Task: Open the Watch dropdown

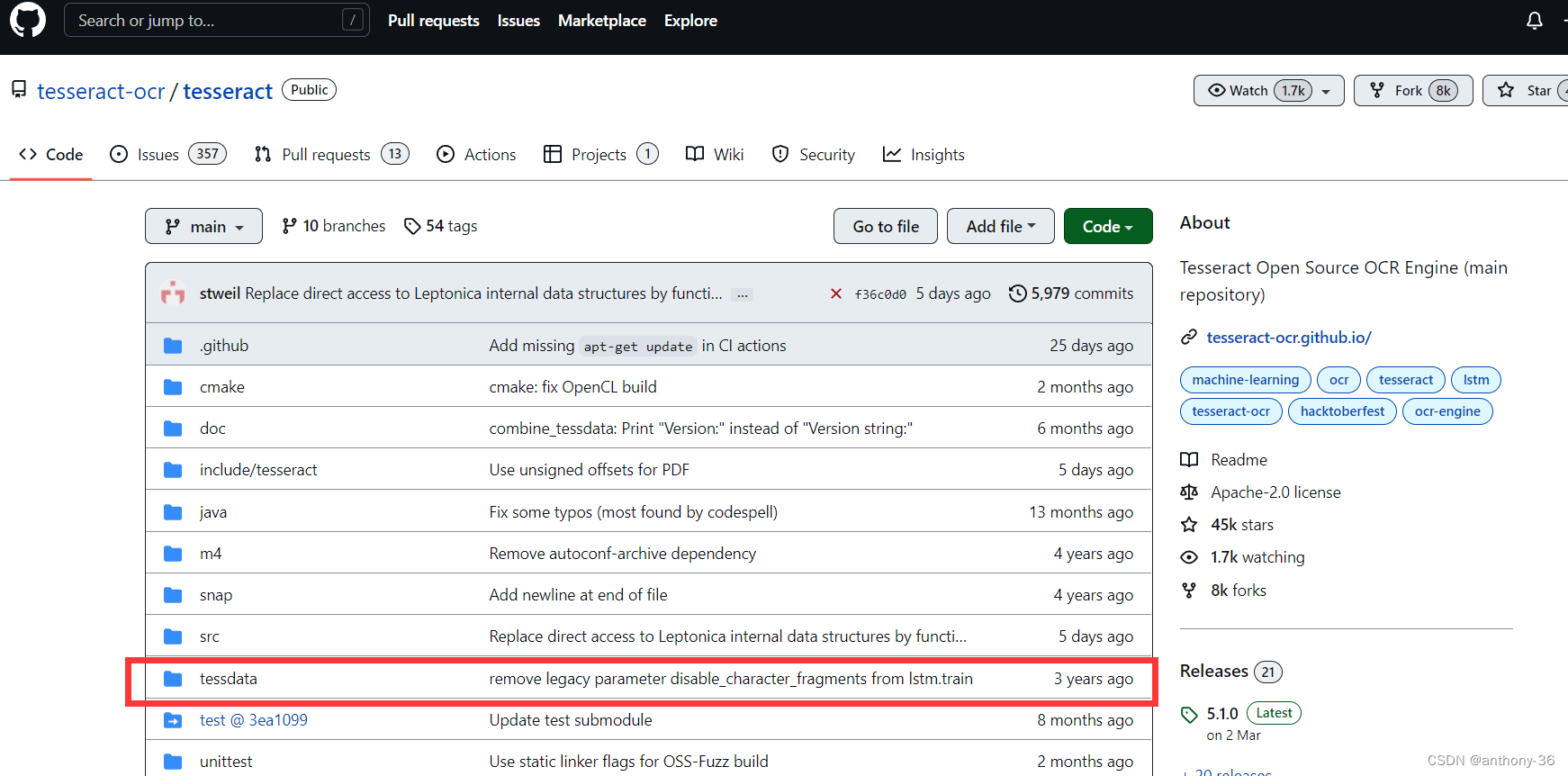Action: coord(1269,90)
